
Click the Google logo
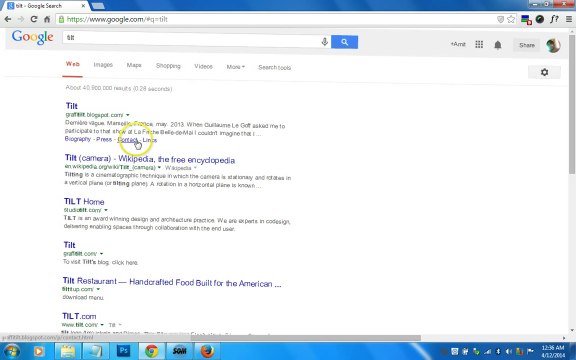(x=32, y=37)
